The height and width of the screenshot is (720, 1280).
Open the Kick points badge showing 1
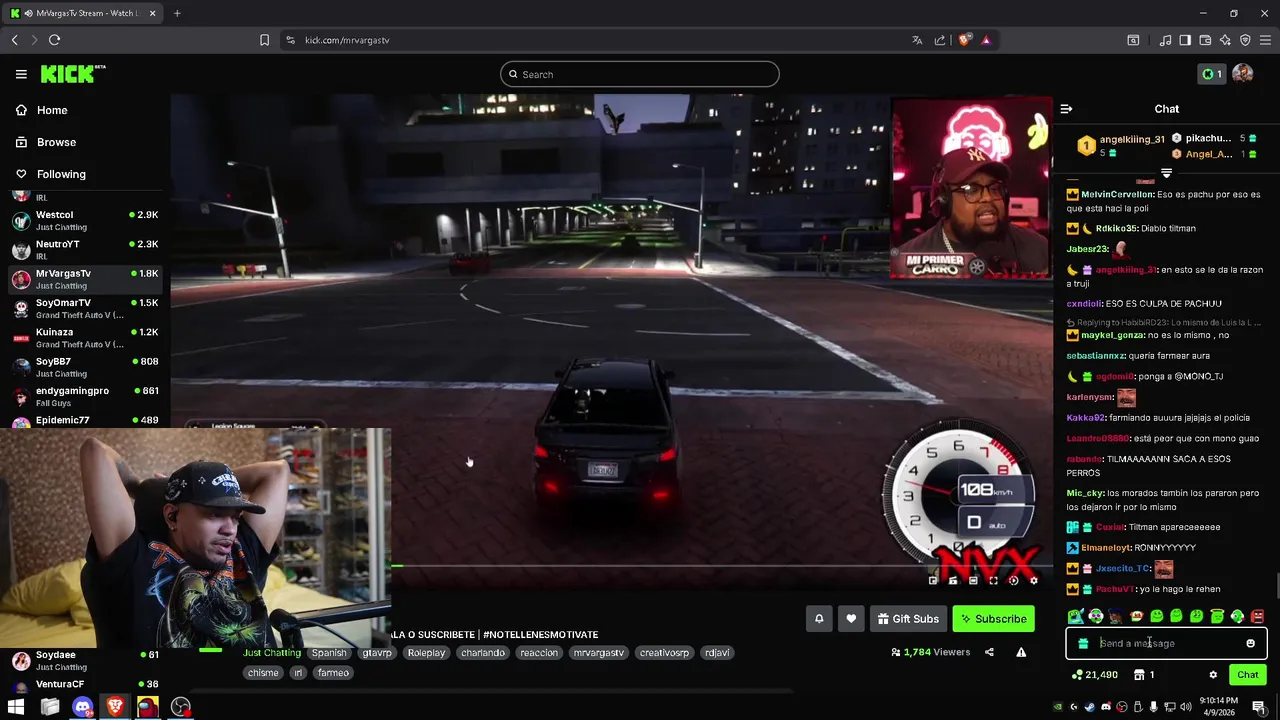(1211, 74)
